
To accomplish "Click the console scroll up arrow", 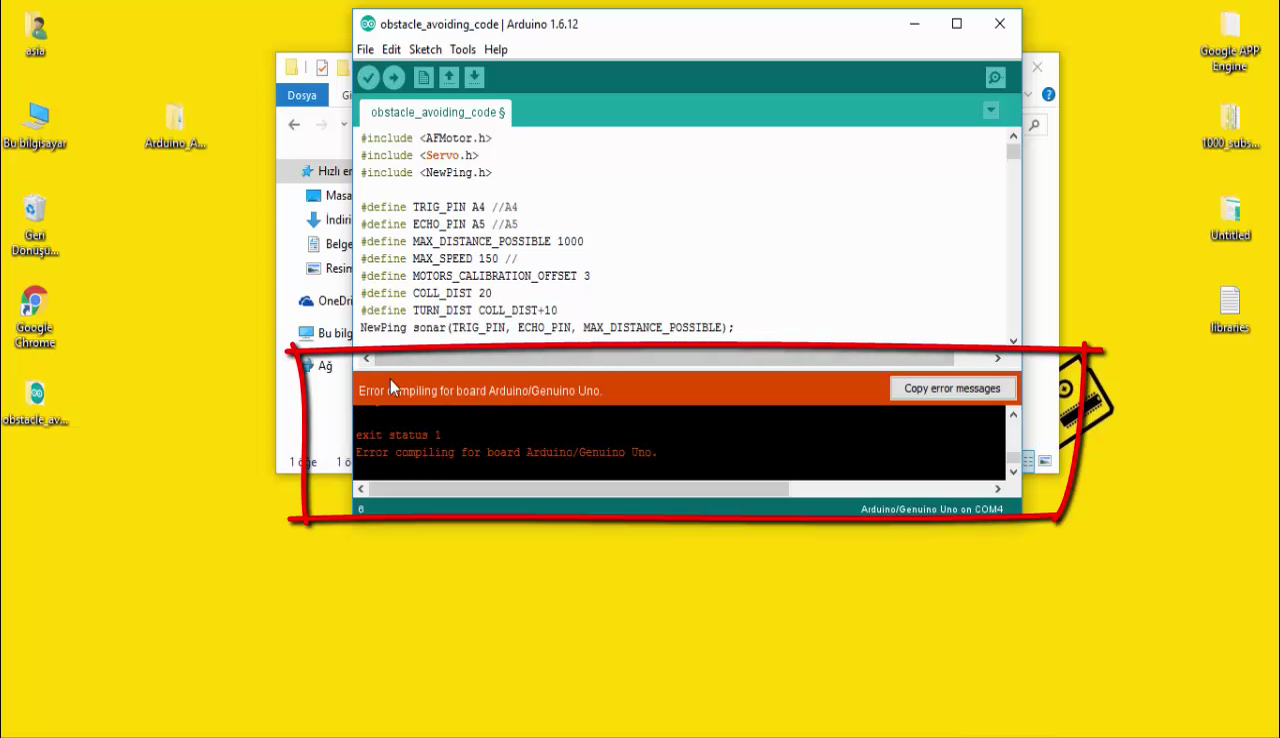I will click(1013, 413).
